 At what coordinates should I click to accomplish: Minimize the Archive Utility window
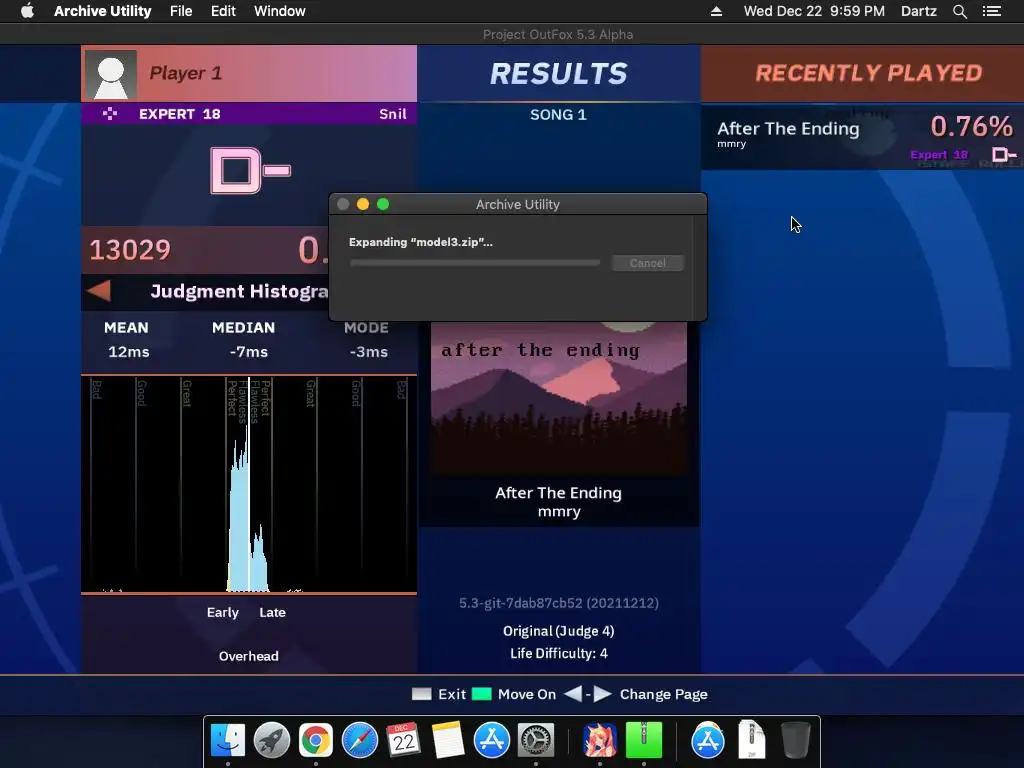point(363,204)
